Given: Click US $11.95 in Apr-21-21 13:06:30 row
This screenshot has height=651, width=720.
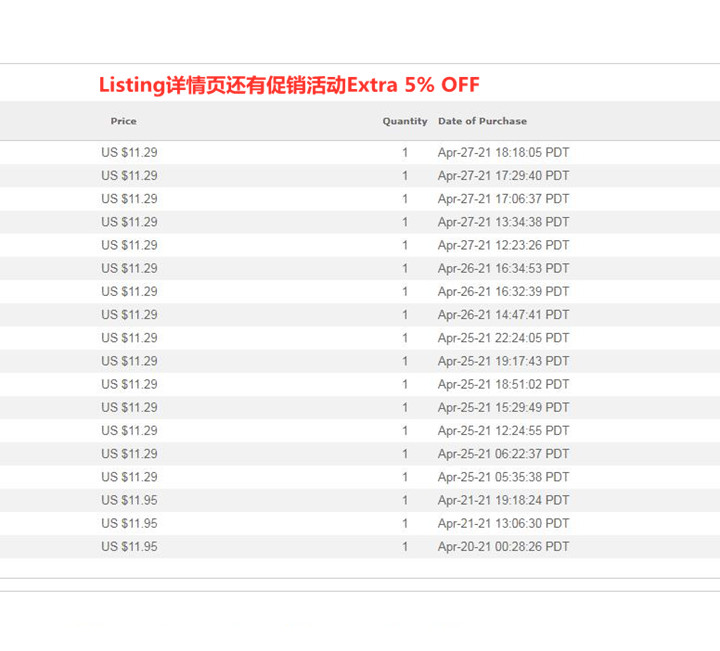Looking at the screenshot, I should click(129, 523).
